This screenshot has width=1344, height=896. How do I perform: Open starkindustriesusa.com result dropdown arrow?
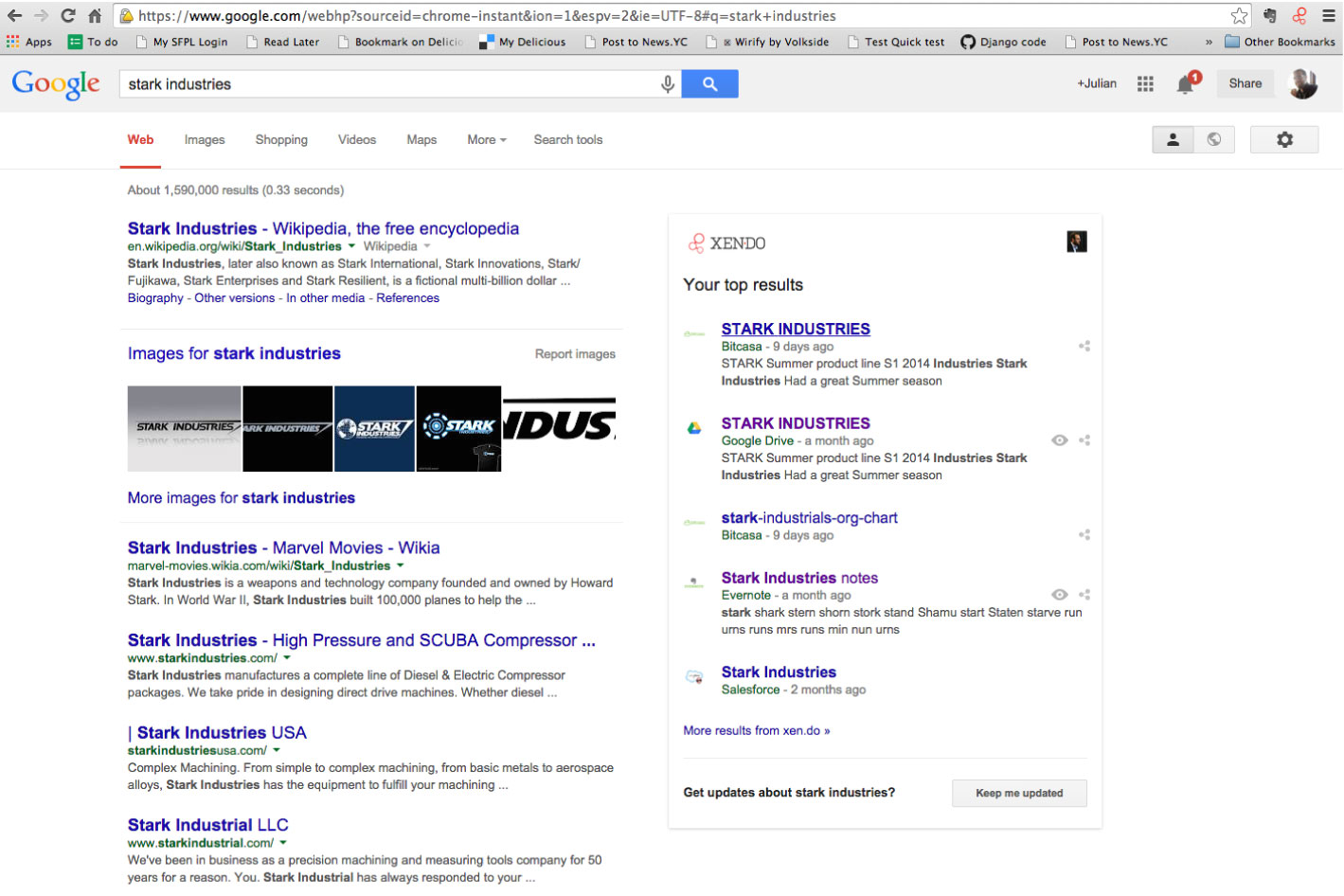(277, 750)
